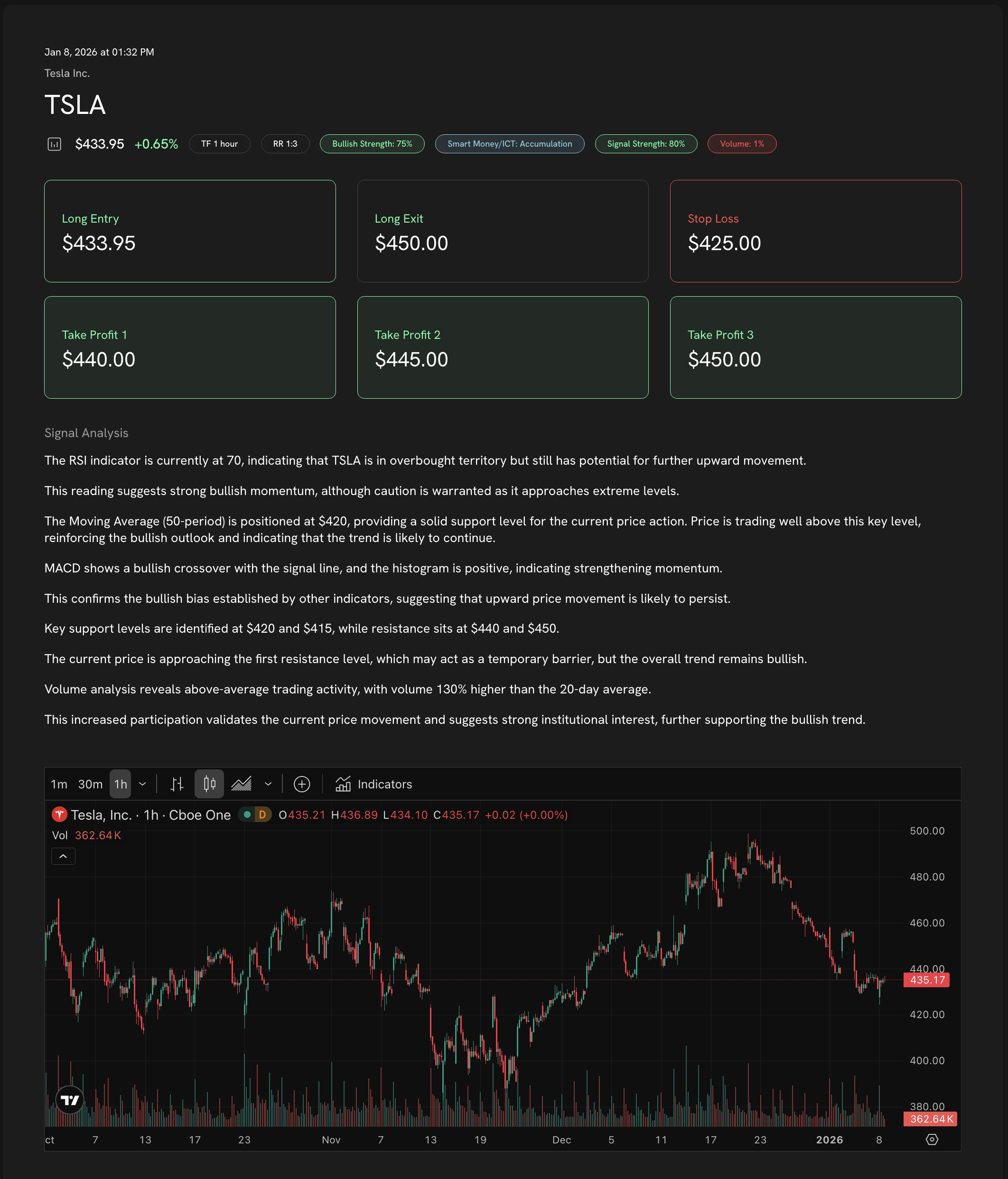Viewport: 1008px width, 1179px height.
Task: Switch to the 30m timeframe
Action: 91,784
